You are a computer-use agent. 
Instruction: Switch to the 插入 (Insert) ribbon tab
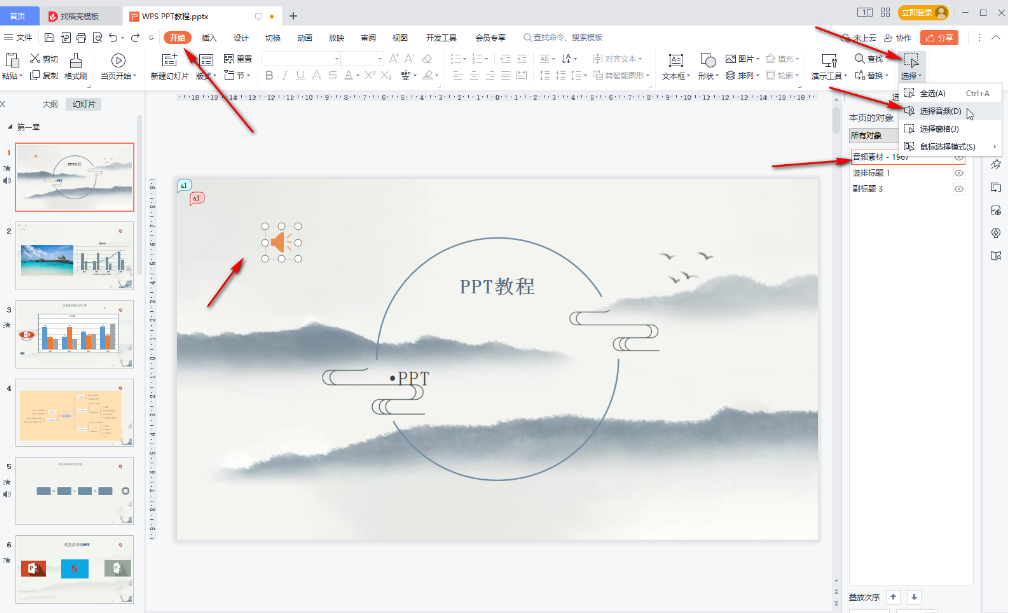pos(211,37)
